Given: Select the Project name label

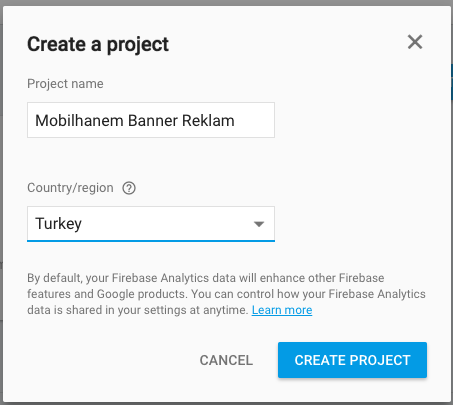Looking at the screenshot, I should 65,84.
